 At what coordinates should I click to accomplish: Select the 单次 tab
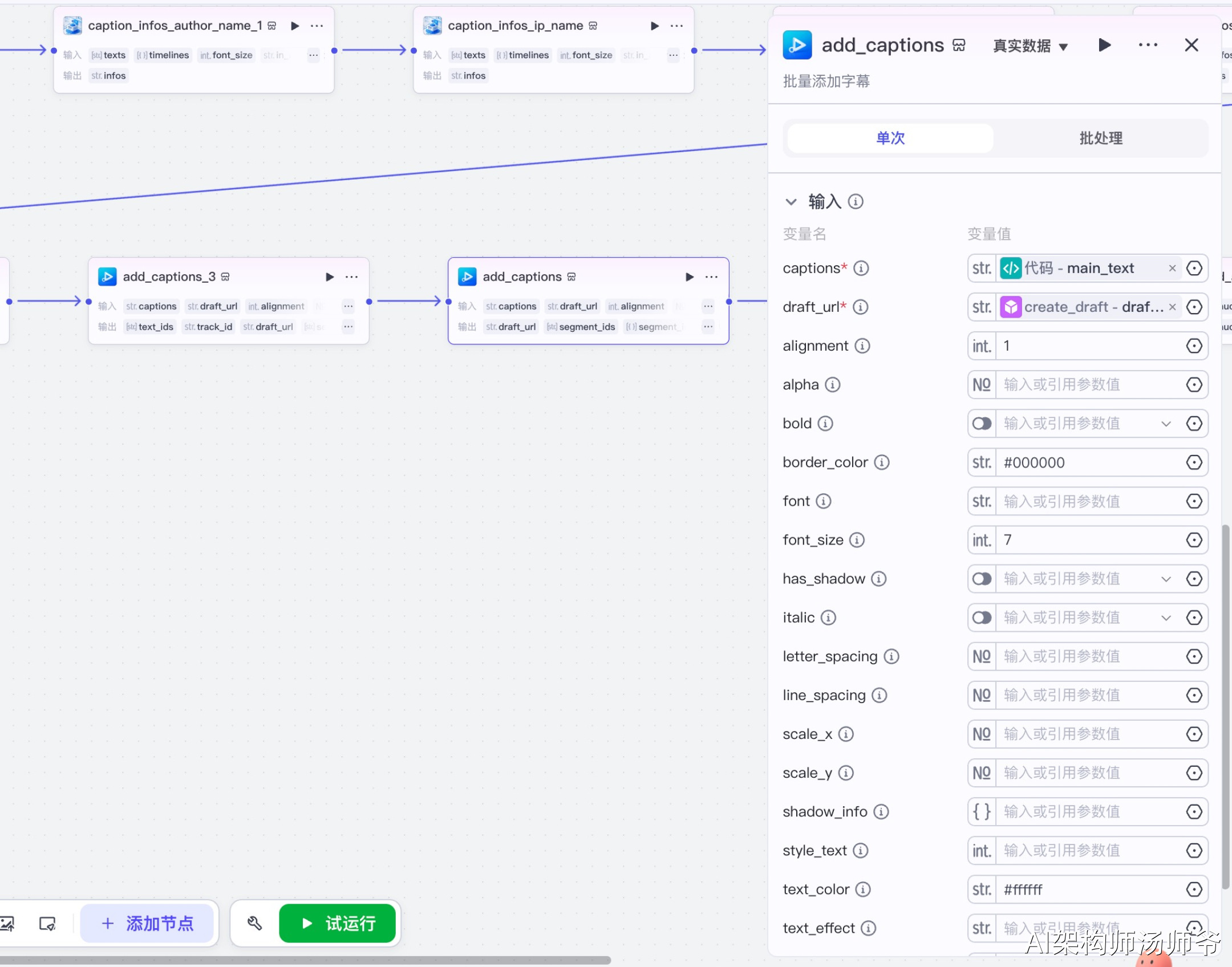890,138
